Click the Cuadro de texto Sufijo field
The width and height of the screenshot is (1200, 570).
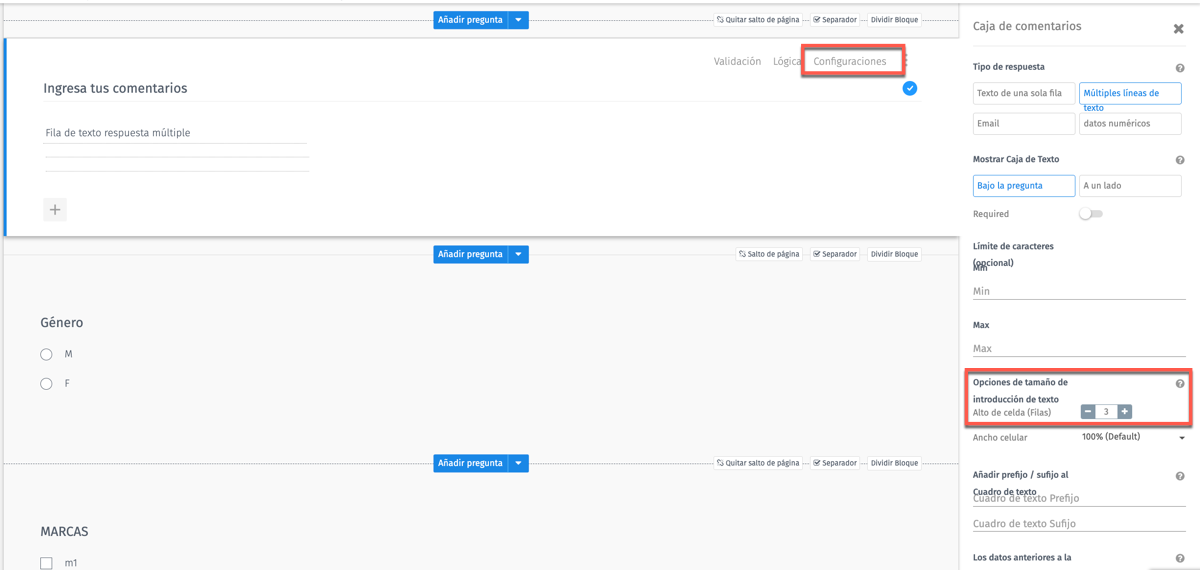[1080, 524]
